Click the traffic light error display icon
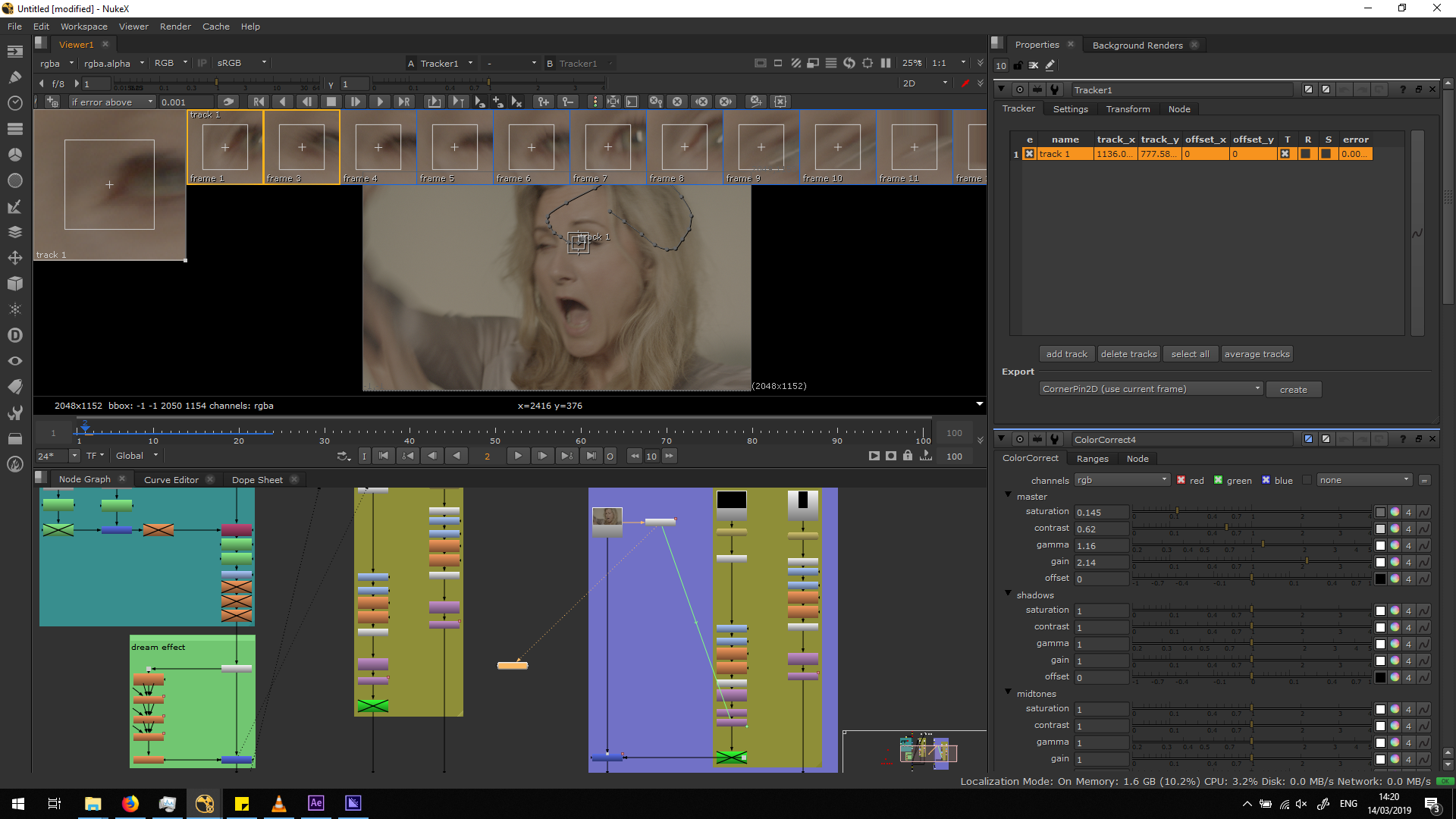1456x819 pixels. coord(595,102)
